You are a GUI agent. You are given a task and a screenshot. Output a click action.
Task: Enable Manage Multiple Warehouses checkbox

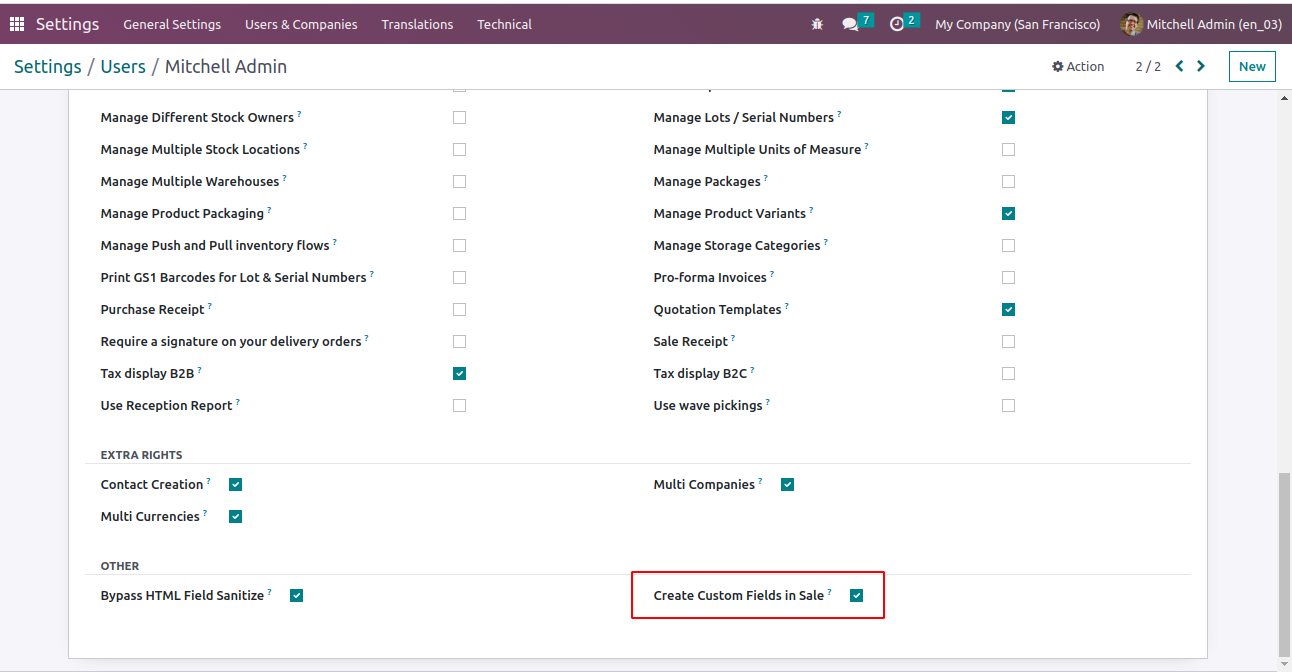459,182
